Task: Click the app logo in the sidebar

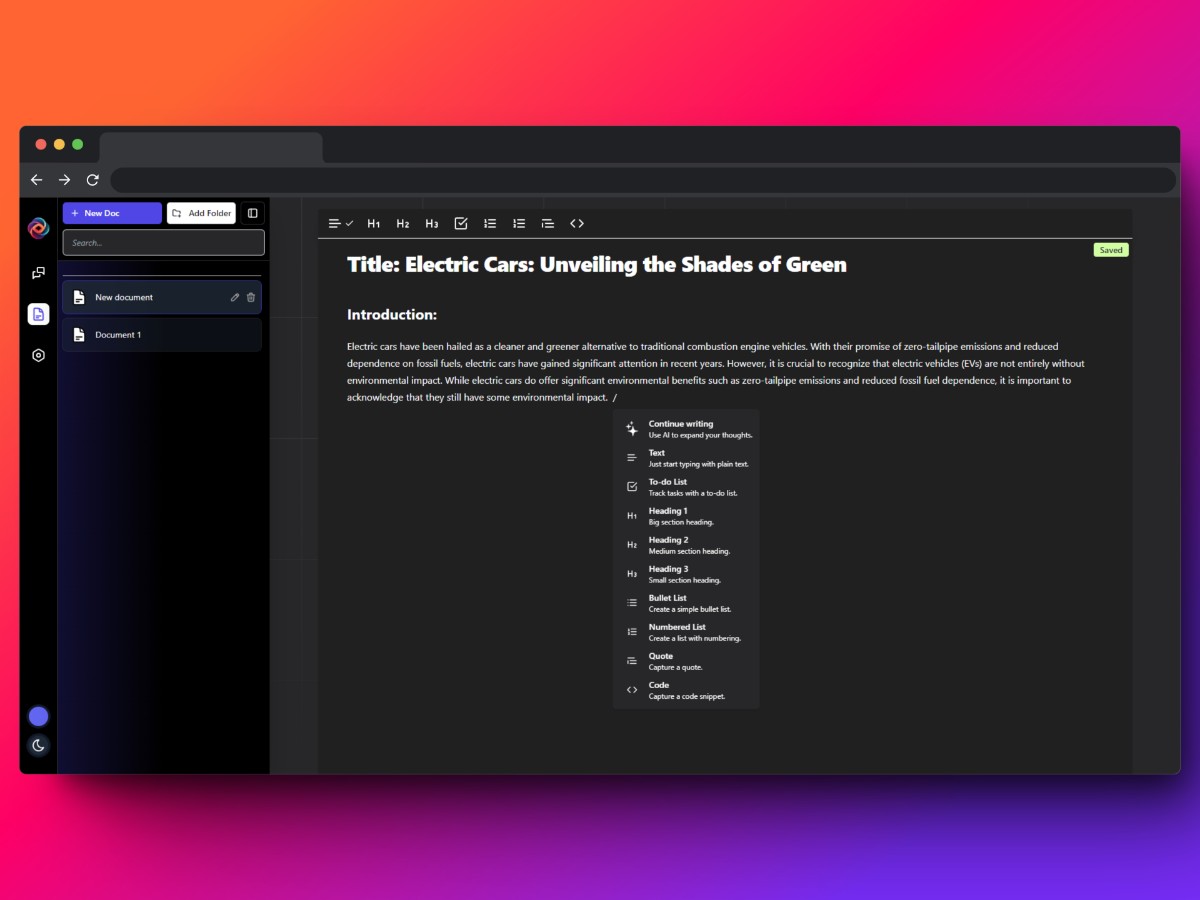Action: pyautogui.click(x=38, y=228)
